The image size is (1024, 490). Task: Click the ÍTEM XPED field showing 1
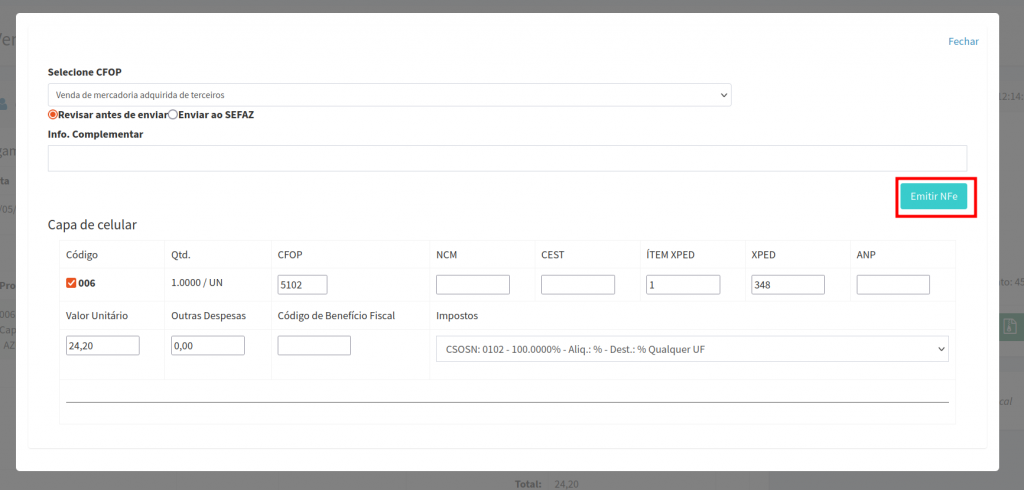[x=682, y=285]
